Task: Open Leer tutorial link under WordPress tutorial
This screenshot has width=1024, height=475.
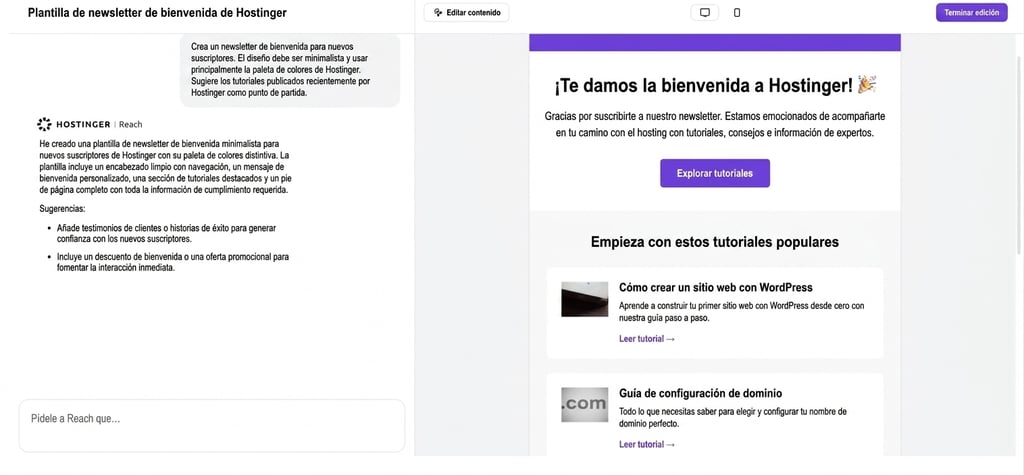Action: coord(647,338)
